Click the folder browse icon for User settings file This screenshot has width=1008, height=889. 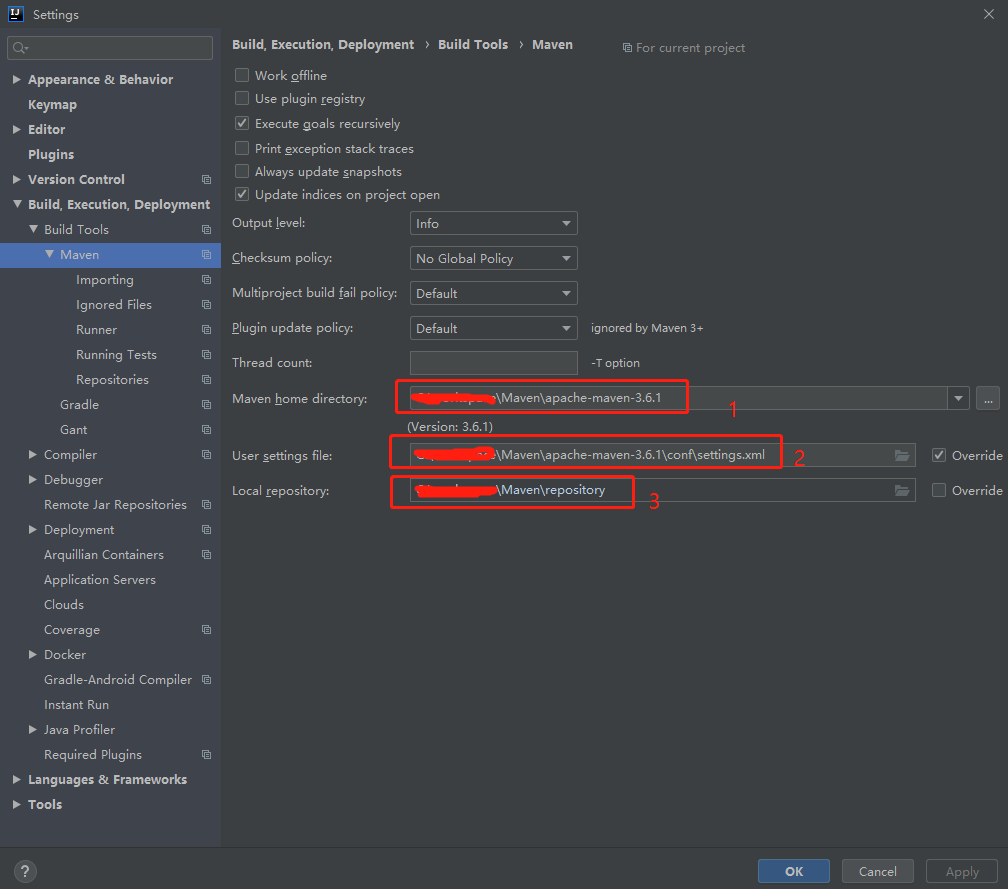(x=902, y=455)
